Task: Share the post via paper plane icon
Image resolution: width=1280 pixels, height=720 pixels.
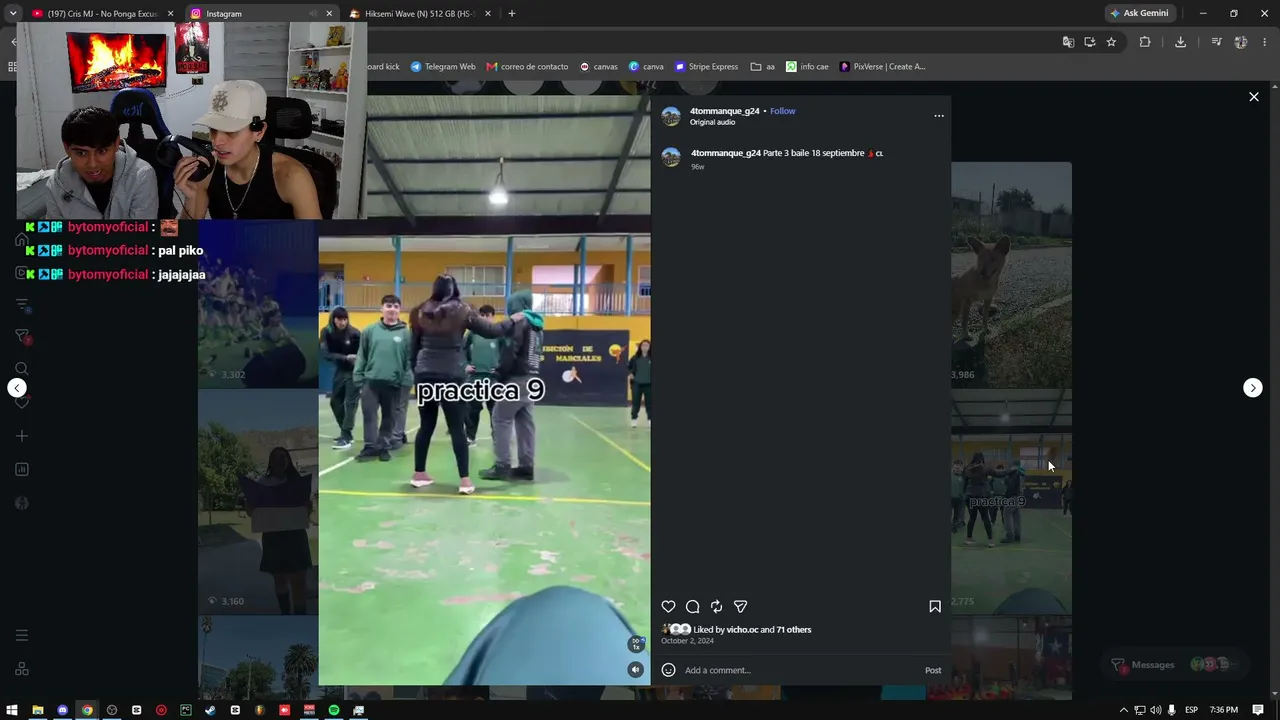Action: [x=740, y=606]
